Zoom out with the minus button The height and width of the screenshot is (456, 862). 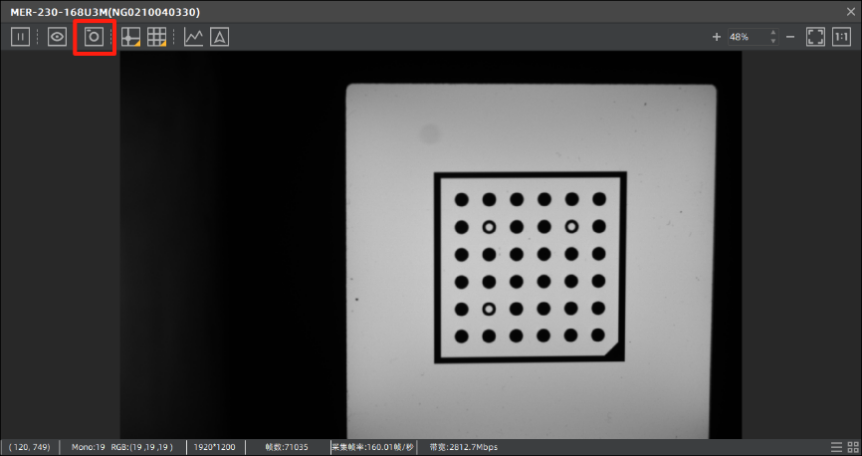pyautogui.click(x=790, y=37)
